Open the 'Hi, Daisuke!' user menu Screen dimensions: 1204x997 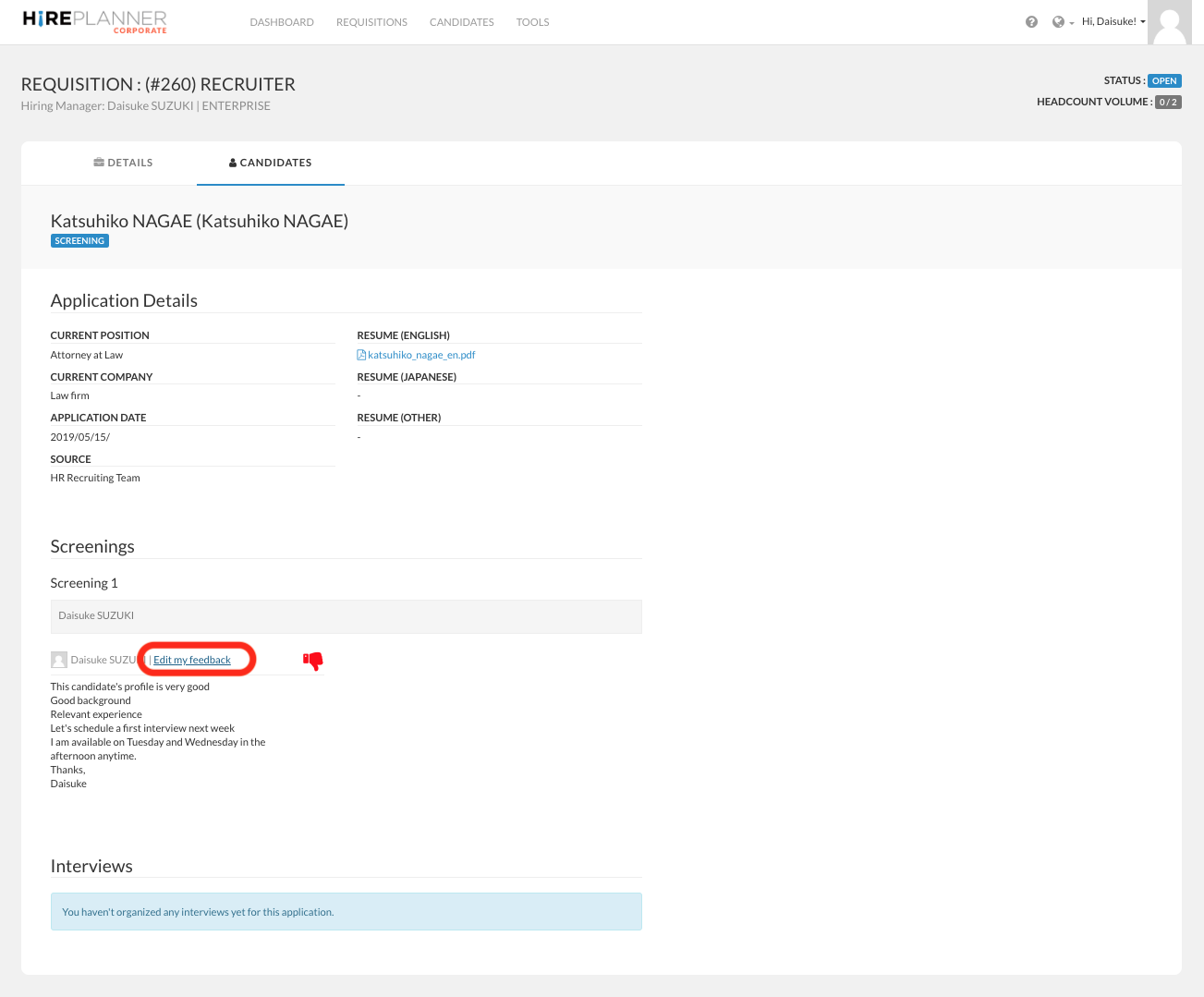(1113, 21)
